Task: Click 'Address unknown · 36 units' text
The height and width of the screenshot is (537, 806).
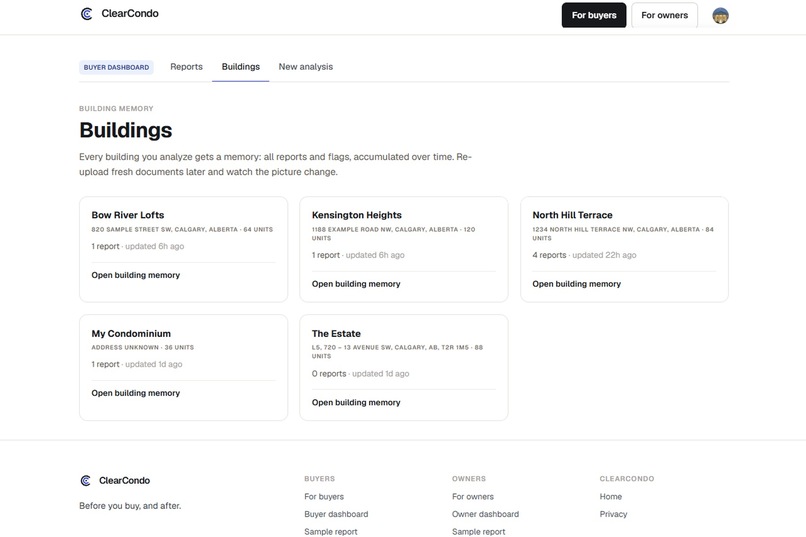Action: (x=142, y=347)
